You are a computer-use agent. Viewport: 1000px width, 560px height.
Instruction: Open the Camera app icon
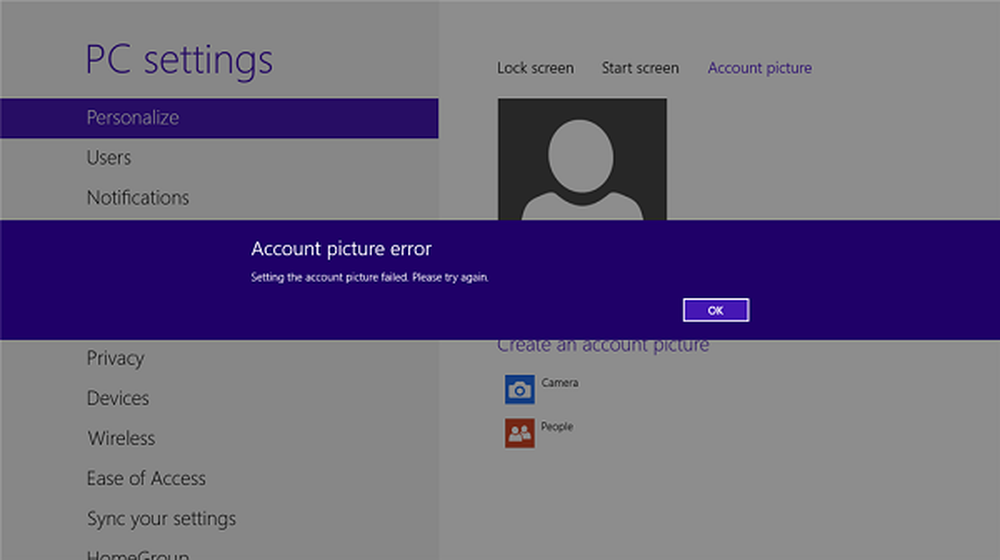click(x=520, y=389)
